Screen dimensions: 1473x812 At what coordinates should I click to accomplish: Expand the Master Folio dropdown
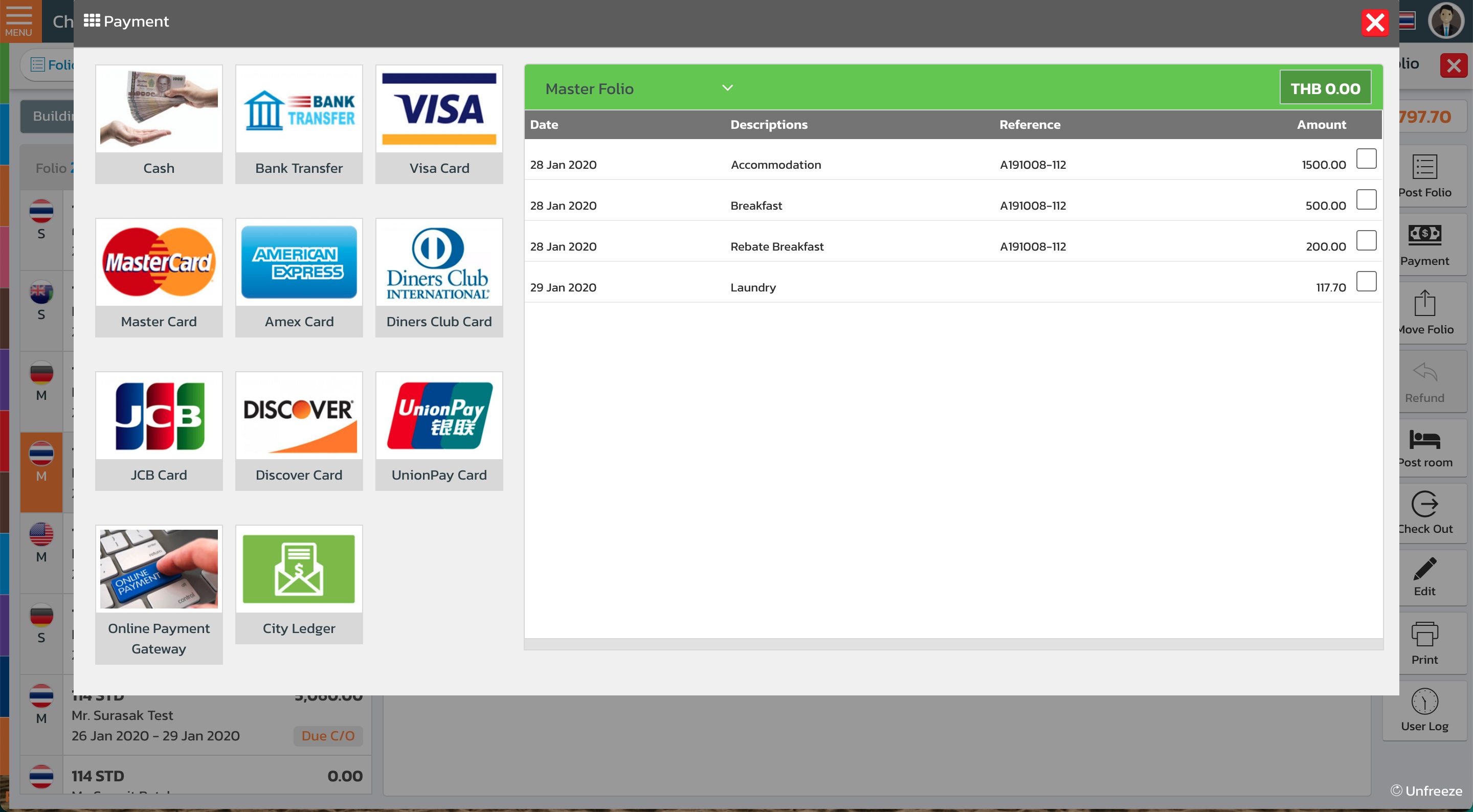point(639,88)
